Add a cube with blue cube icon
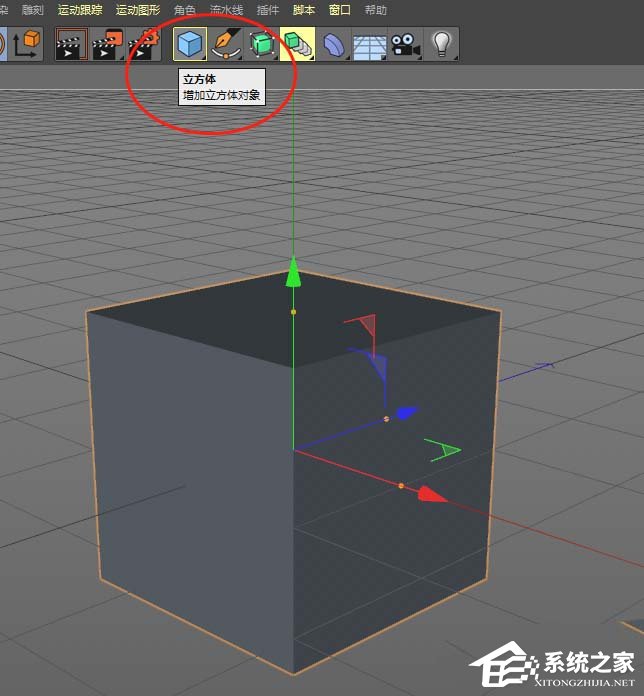Screen dimensions: 644x696 pyautogui.click(x=190, y=44)
